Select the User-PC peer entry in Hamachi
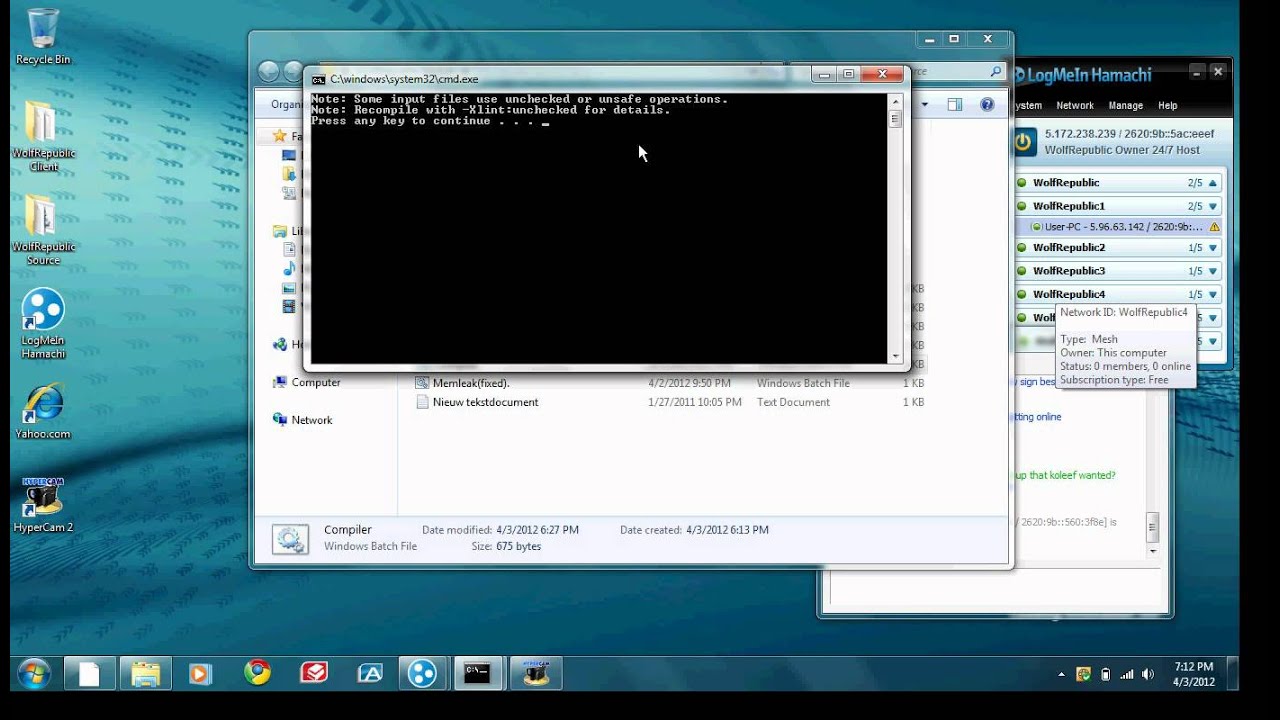 (x=1119, y=227)
